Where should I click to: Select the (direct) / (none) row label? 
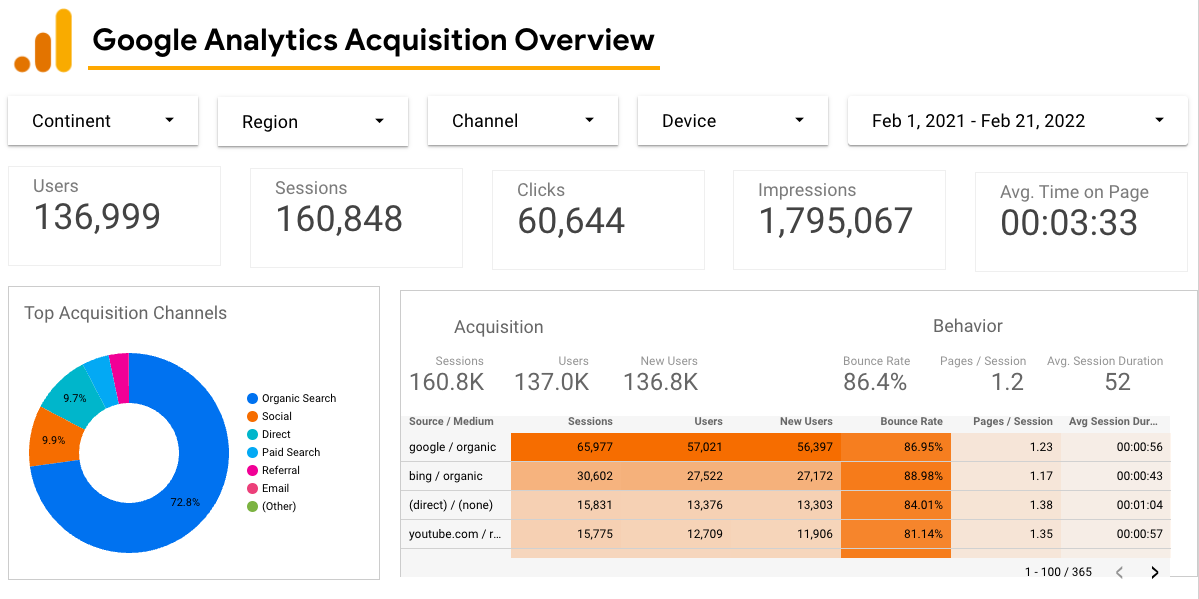pos(451,505)
